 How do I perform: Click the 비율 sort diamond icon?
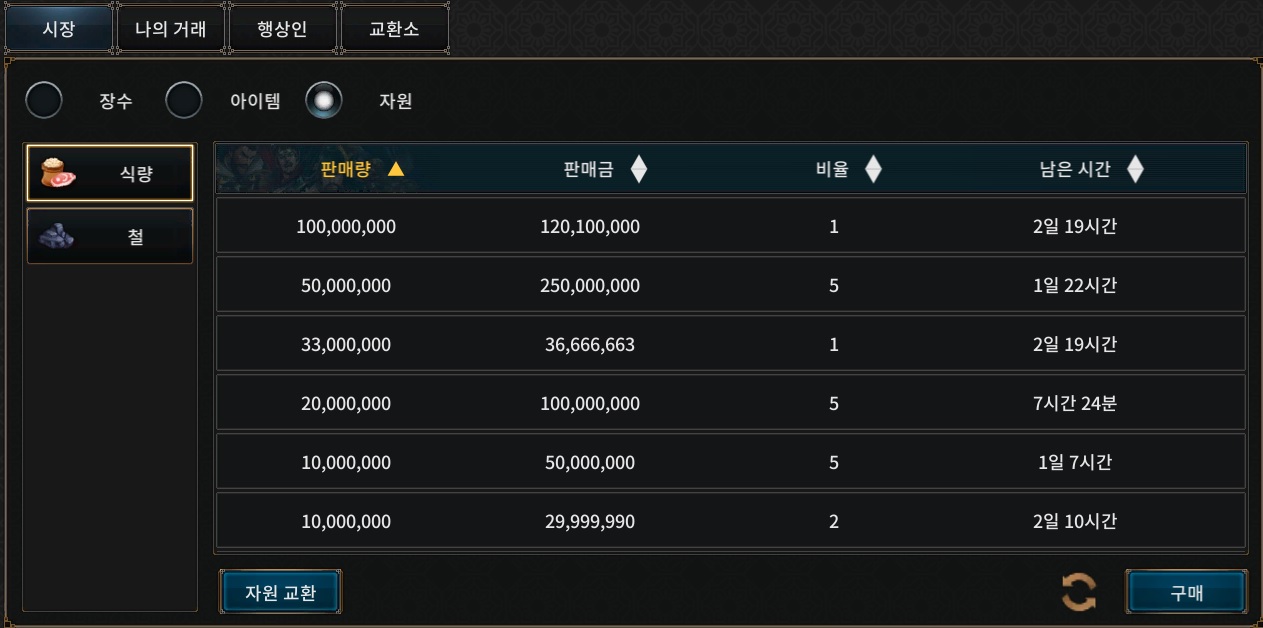click(873, 170)
